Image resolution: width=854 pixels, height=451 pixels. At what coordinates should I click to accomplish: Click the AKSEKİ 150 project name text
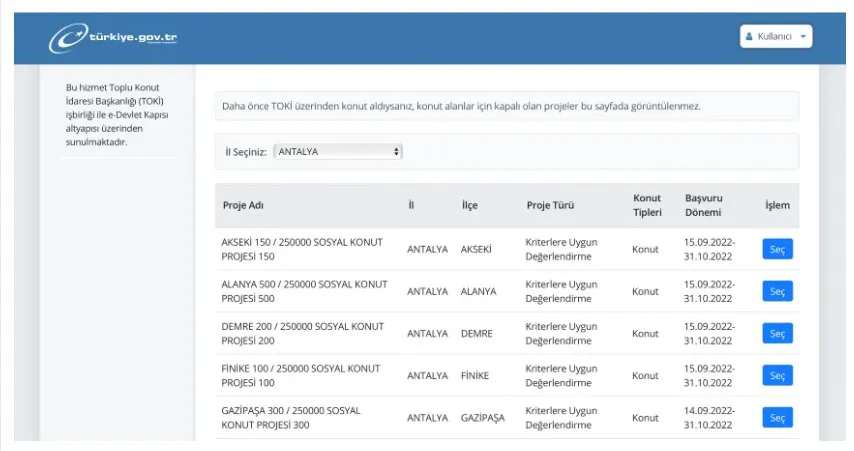pyautogui.click(x=303, y=249)
